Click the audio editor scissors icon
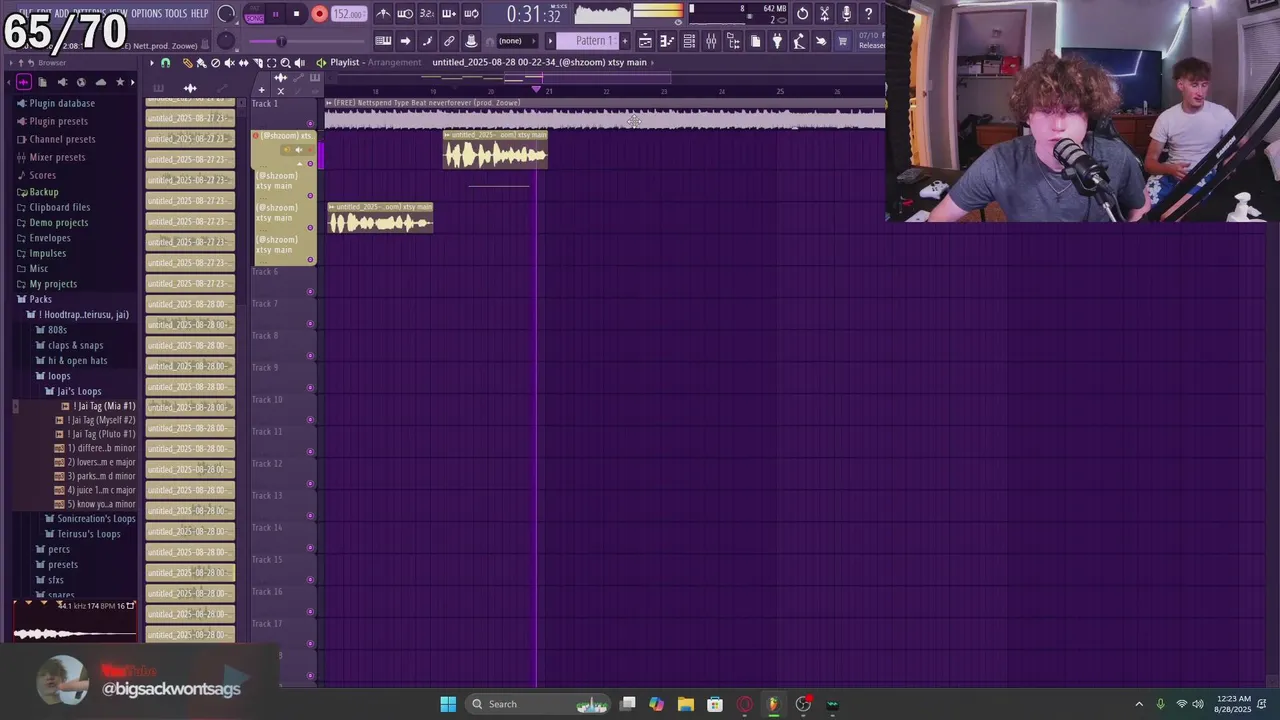This screenshot has width=1280, height=720. click(824, 14)
